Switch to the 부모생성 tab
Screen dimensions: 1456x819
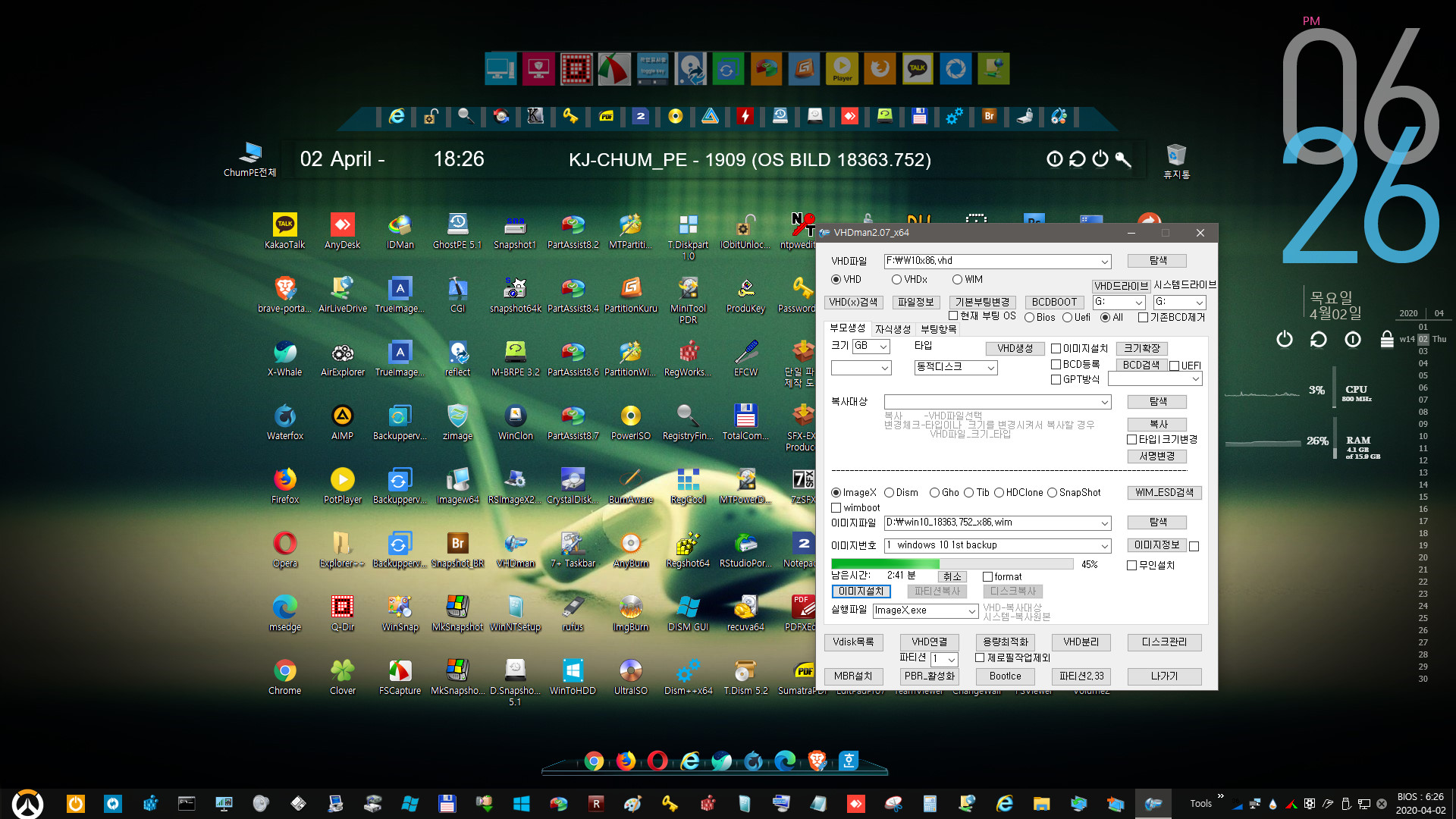pos(847,328)
